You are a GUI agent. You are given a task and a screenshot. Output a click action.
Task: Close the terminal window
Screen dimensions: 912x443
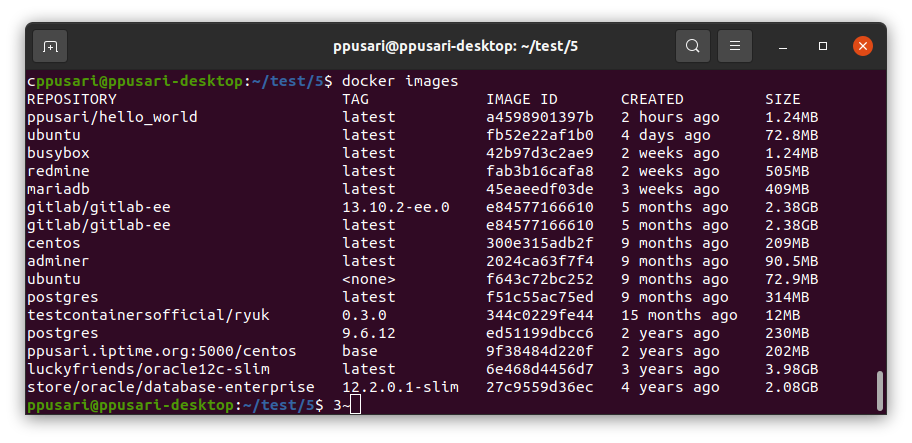(x=863, y=46)
